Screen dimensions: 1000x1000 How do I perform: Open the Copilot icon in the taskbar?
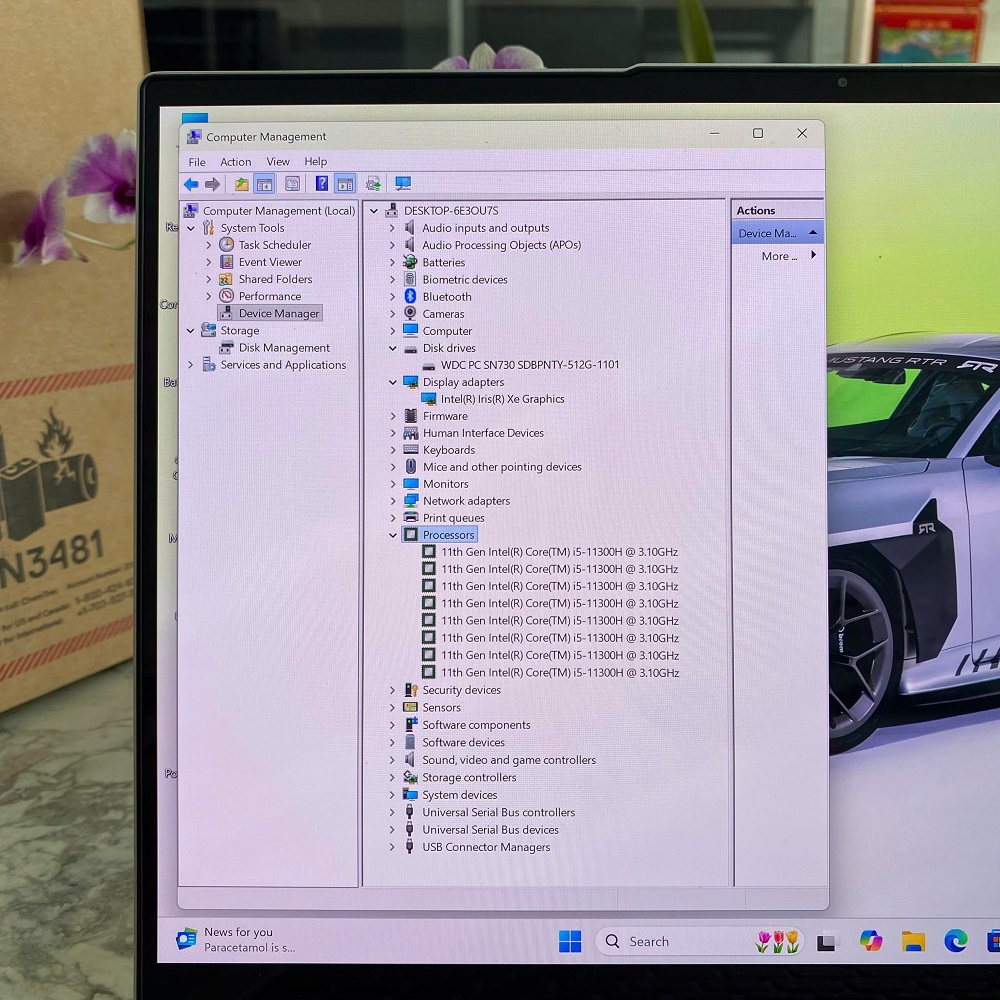coord(871,941)
